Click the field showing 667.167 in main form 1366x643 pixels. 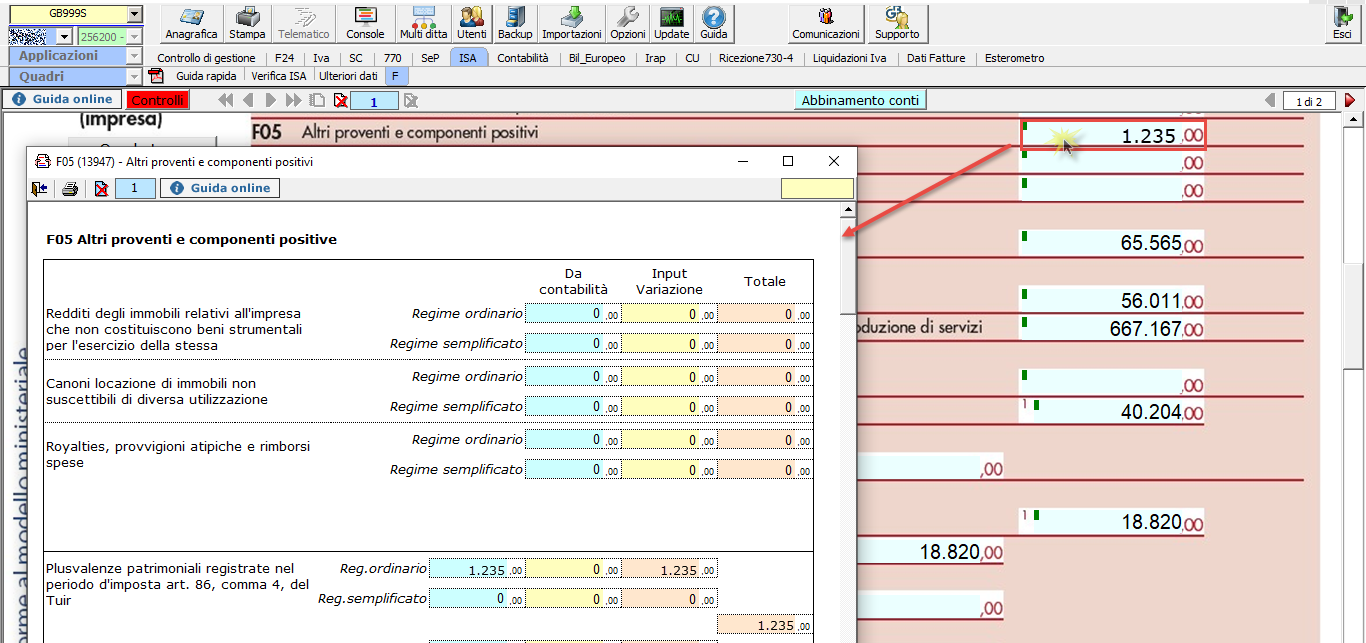(1112, 327)
